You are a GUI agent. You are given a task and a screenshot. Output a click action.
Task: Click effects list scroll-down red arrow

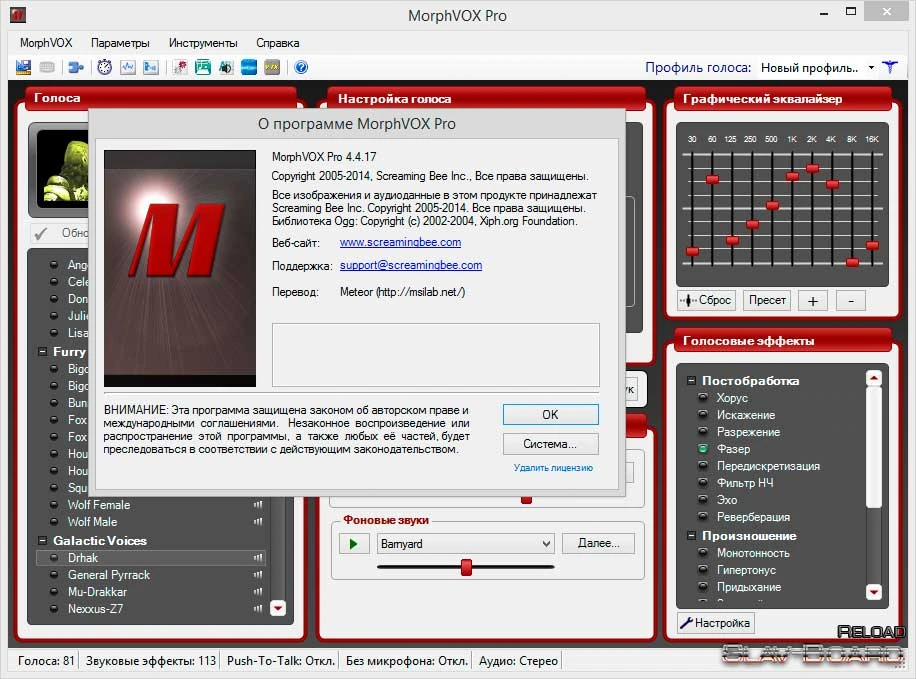[x=873, y=592]
